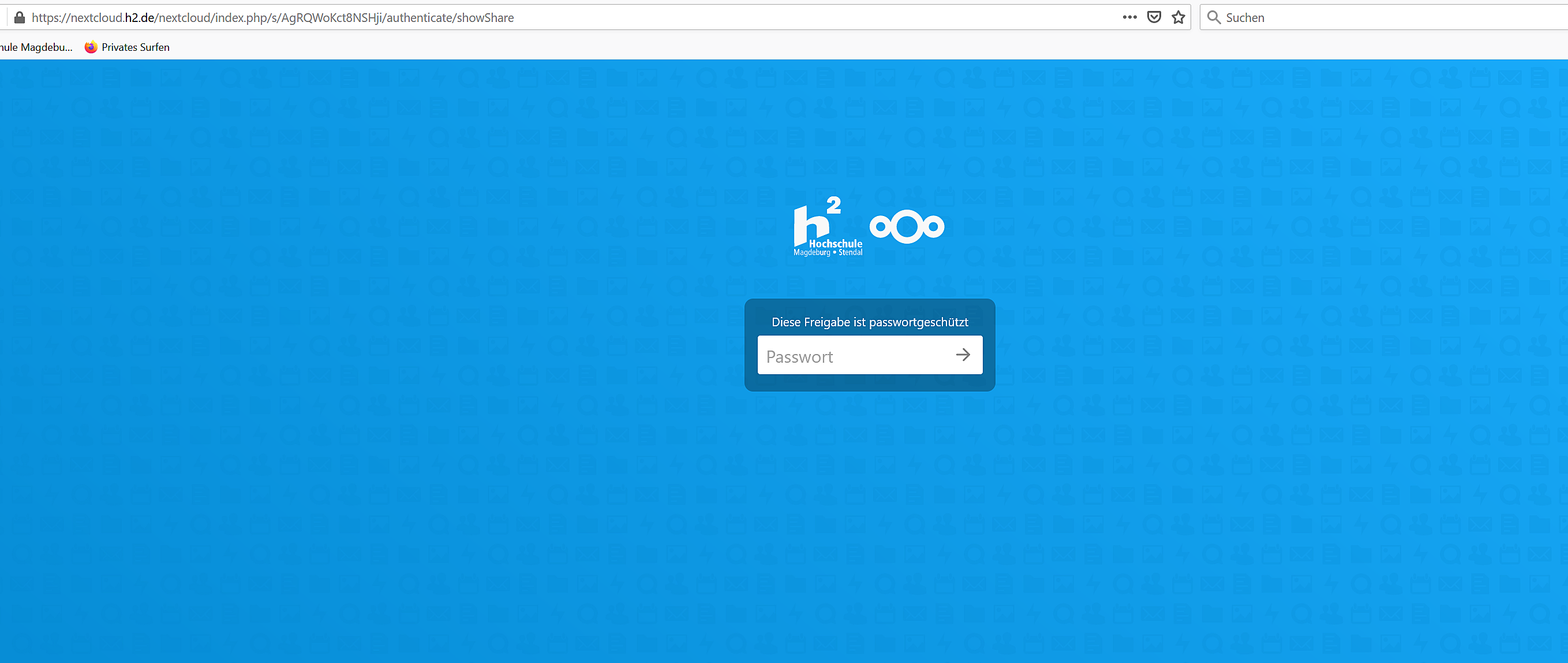Save page to Pocket icon
This screenshot has width=1568, height=663.
[1154, 17]
